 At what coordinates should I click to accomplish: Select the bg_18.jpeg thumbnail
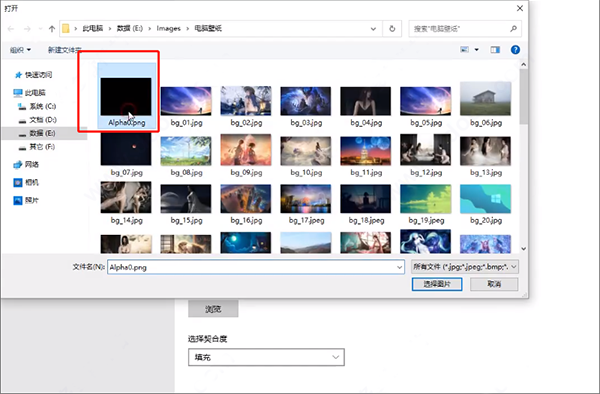(x=365, y=199)
